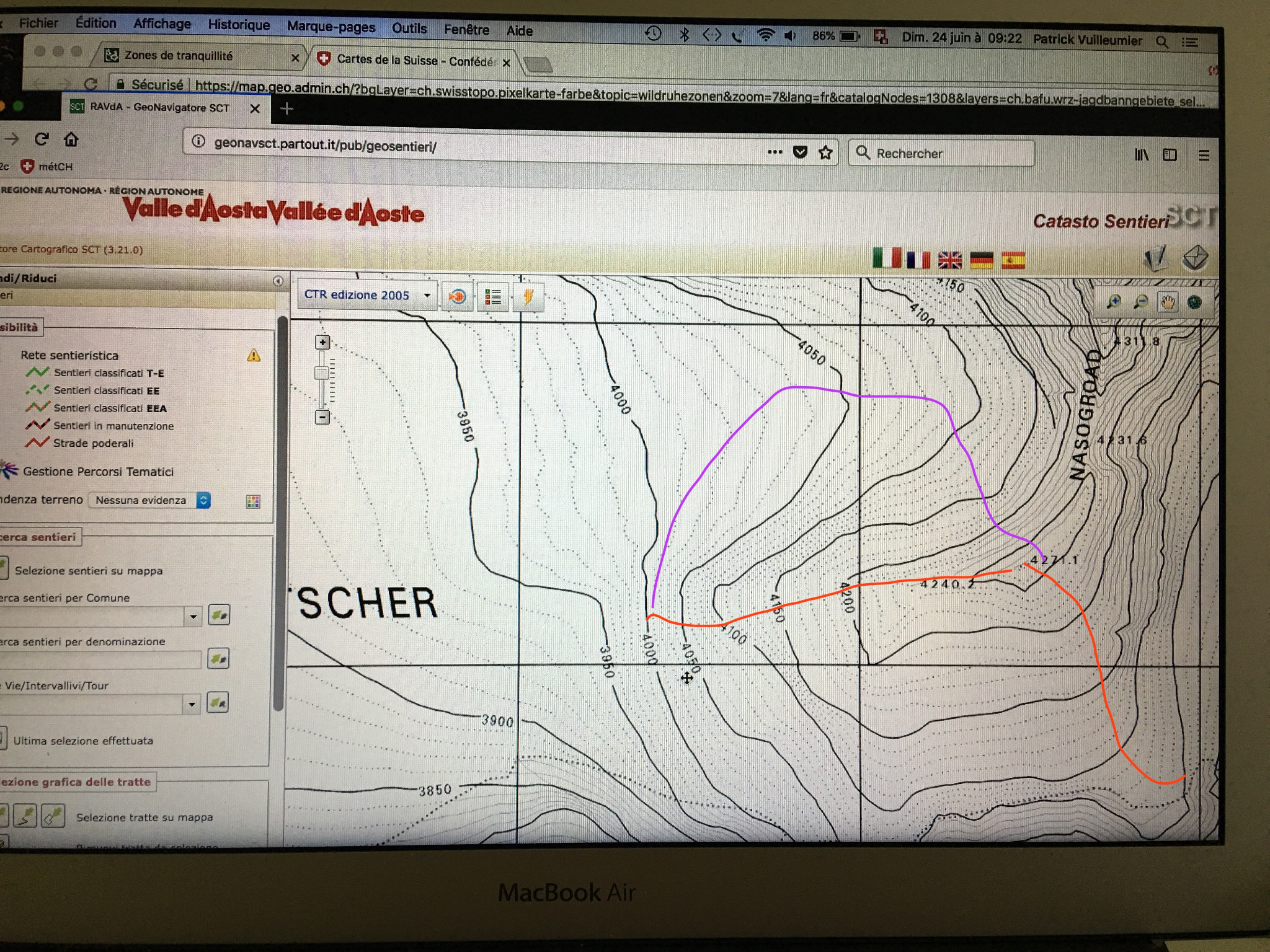This screenshot has height=952, width=1270.
Task: Expand the sentieri per Comune dropdown
Action: (x=193, y=616)
